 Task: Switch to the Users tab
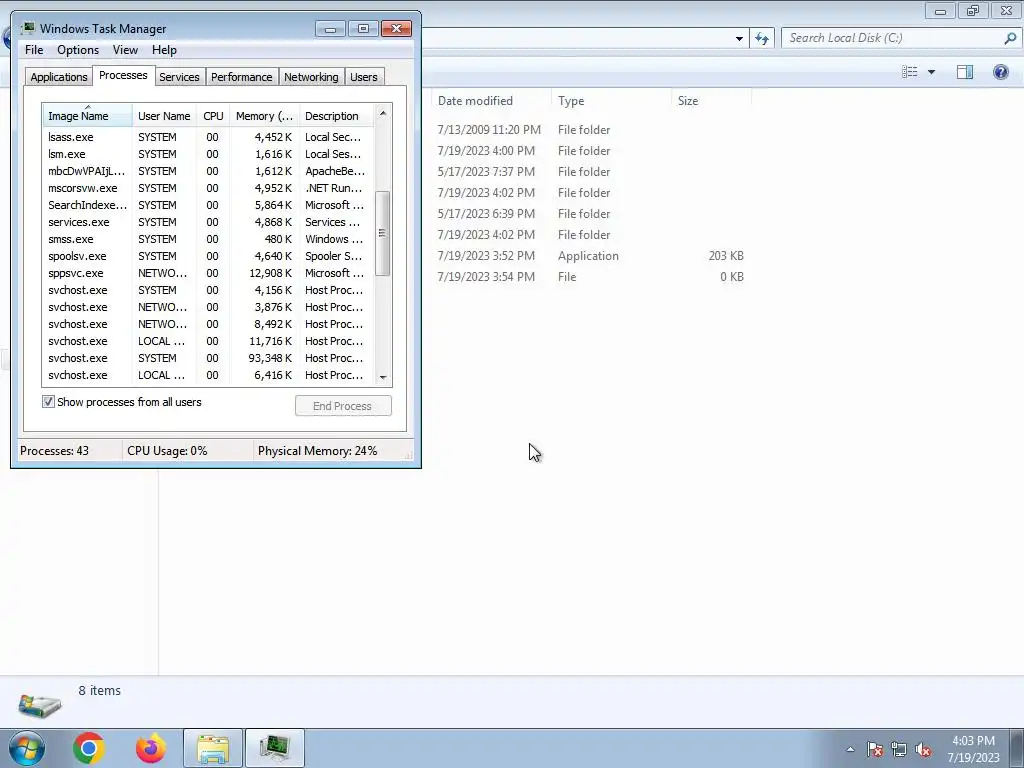(x=363, y=77)
